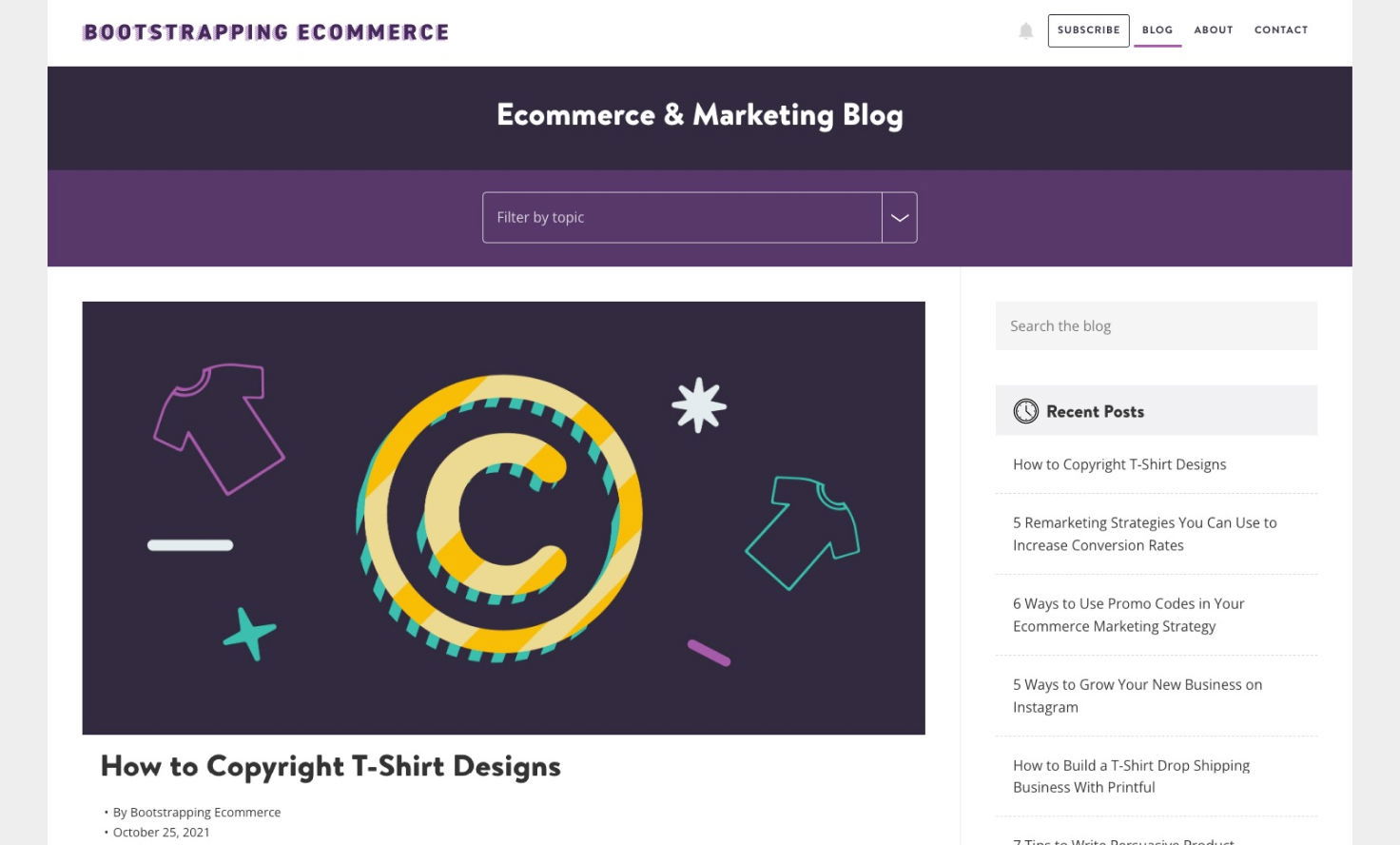Viewport: 1400px width, 845px height.
Task: Open the Instagram business growth post
Action: coord(1137,696)
